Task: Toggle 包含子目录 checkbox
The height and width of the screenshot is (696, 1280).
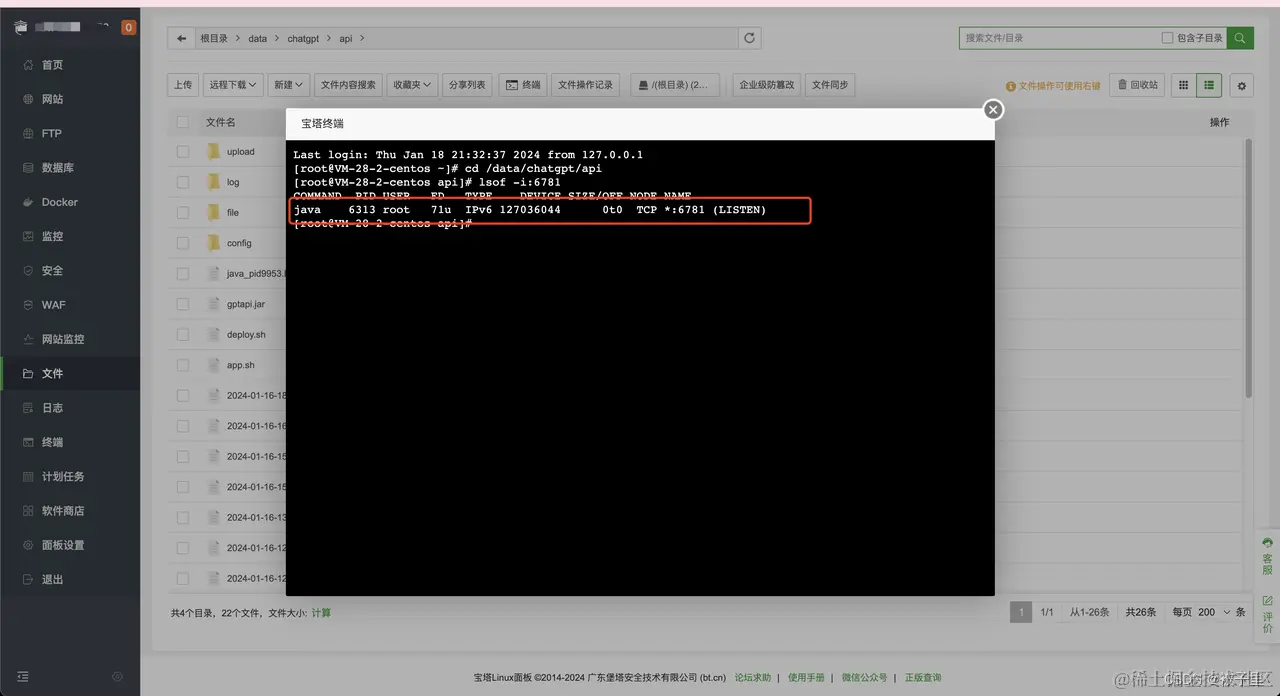Action: pyautogui.click(x=1167, y=38)
